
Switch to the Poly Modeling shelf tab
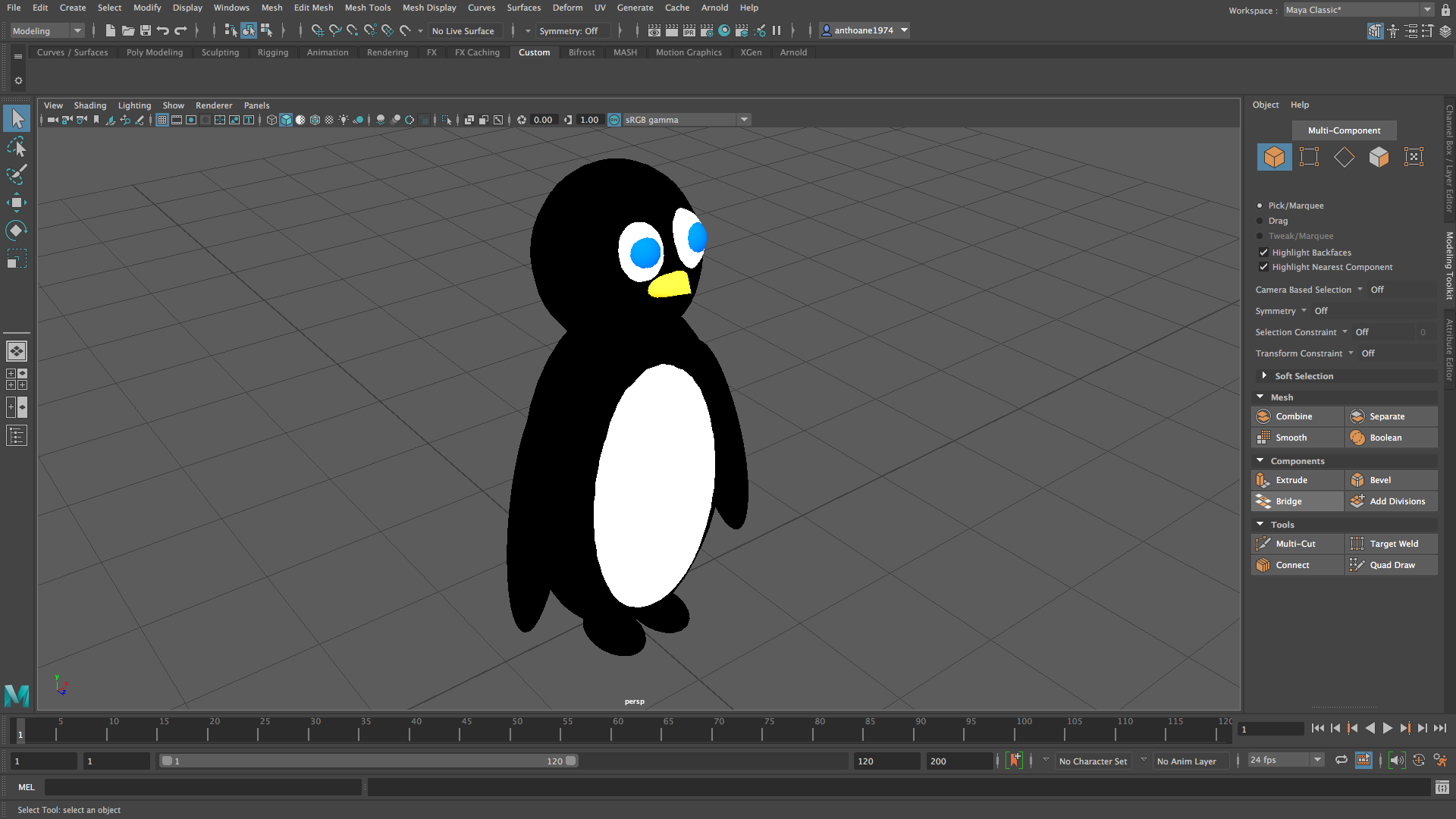coord(155,52)
